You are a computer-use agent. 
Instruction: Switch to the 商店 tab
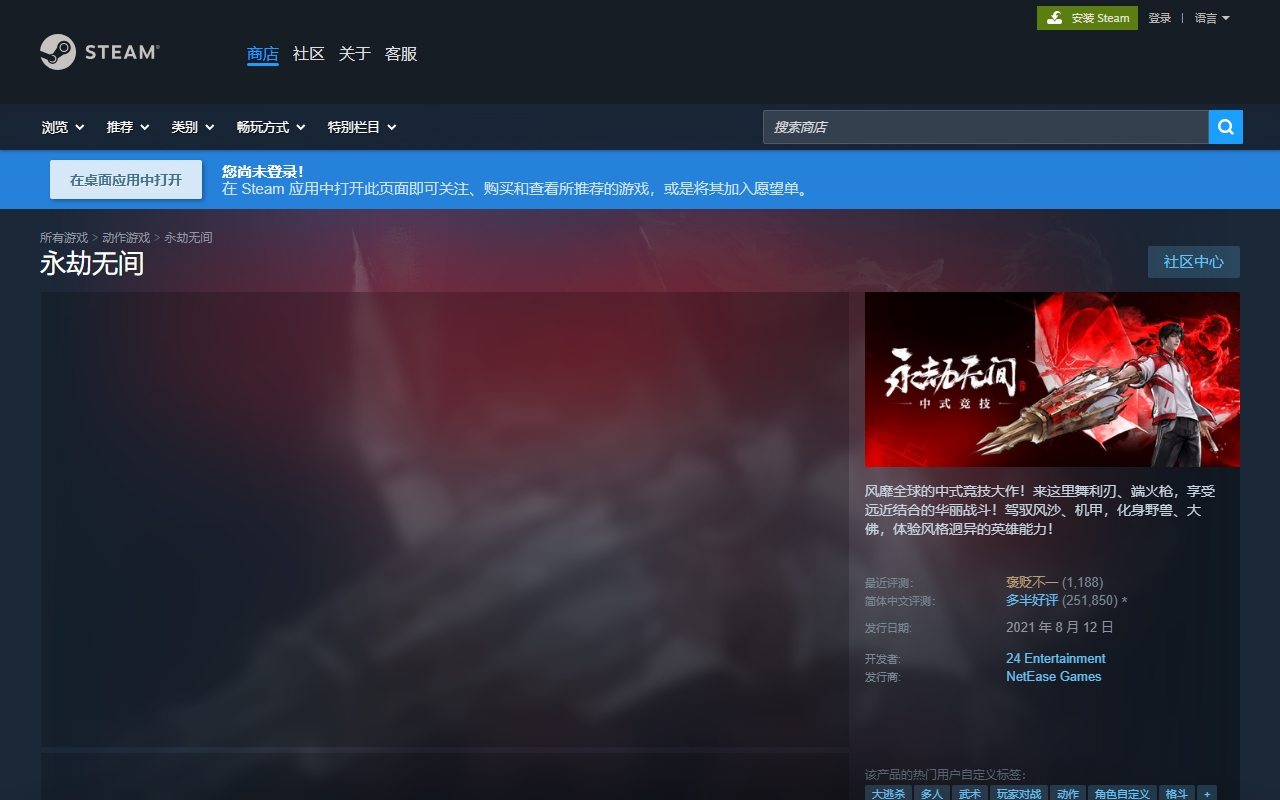[x=263, y=54]
